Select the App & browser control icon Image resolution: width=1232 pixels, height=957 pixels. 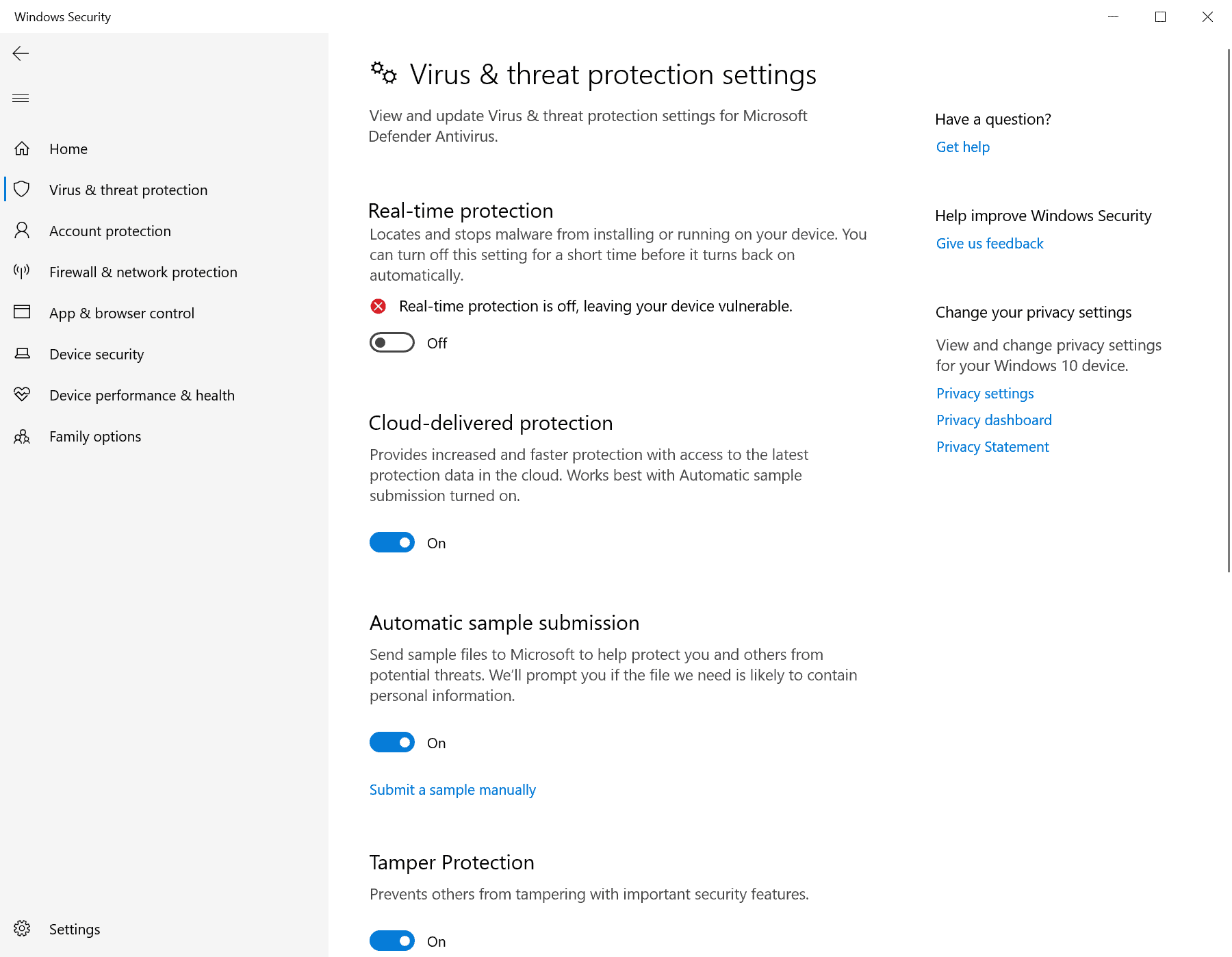pyautogui.click(x=22, y=313)
